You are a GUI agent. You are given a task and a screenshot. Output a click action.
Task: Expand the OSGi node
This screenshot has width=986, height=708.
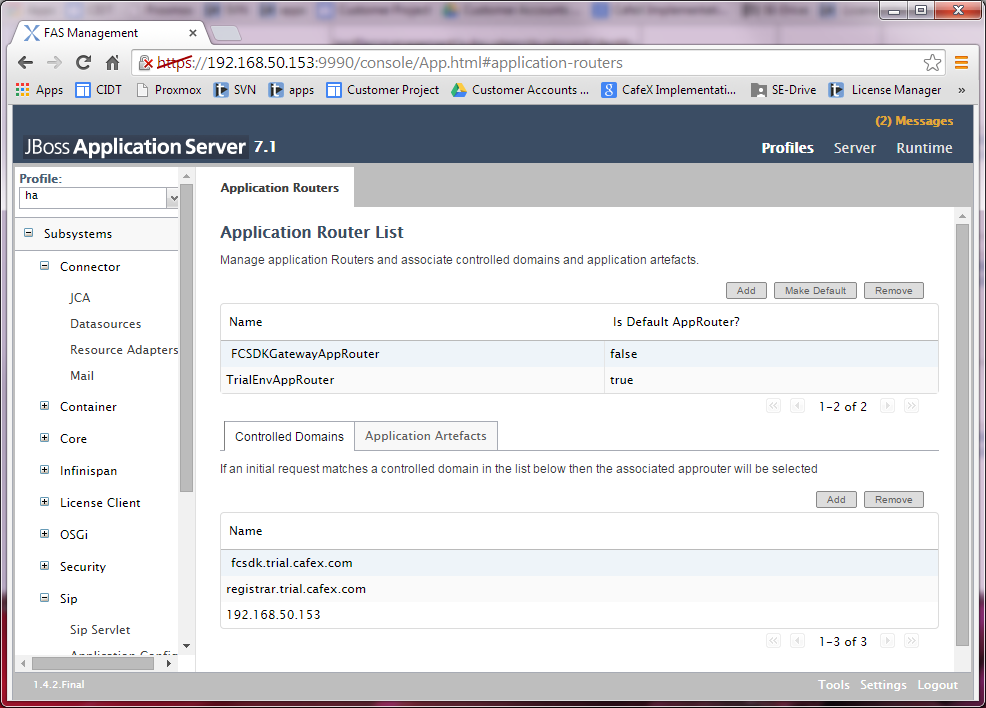[45, 534]
